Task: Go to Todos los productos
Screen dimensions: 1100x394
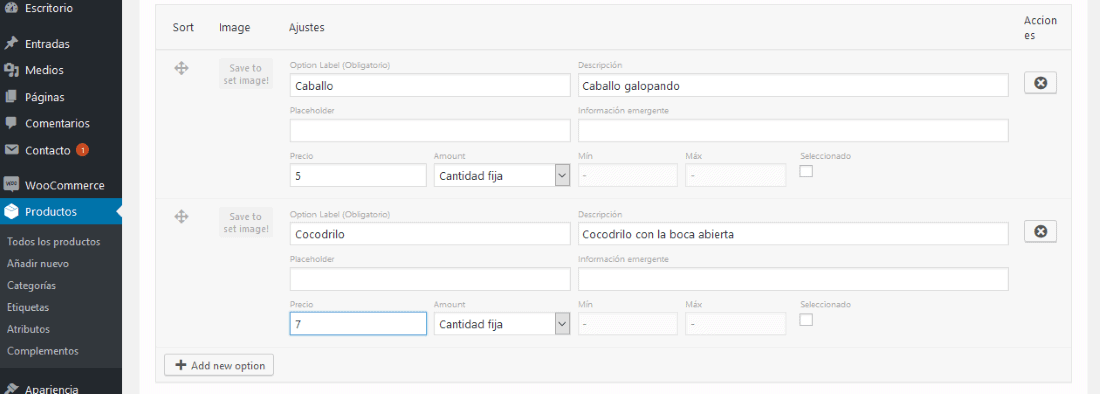Action: (x=53, y=242)
